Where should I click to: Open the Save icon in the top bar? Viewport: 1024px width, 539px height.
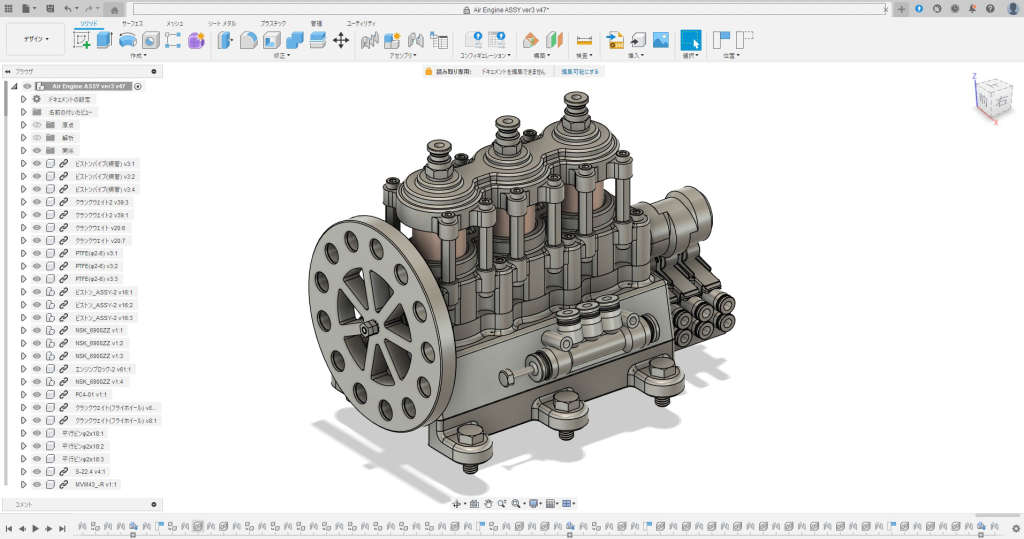click(x=48, y=8)
